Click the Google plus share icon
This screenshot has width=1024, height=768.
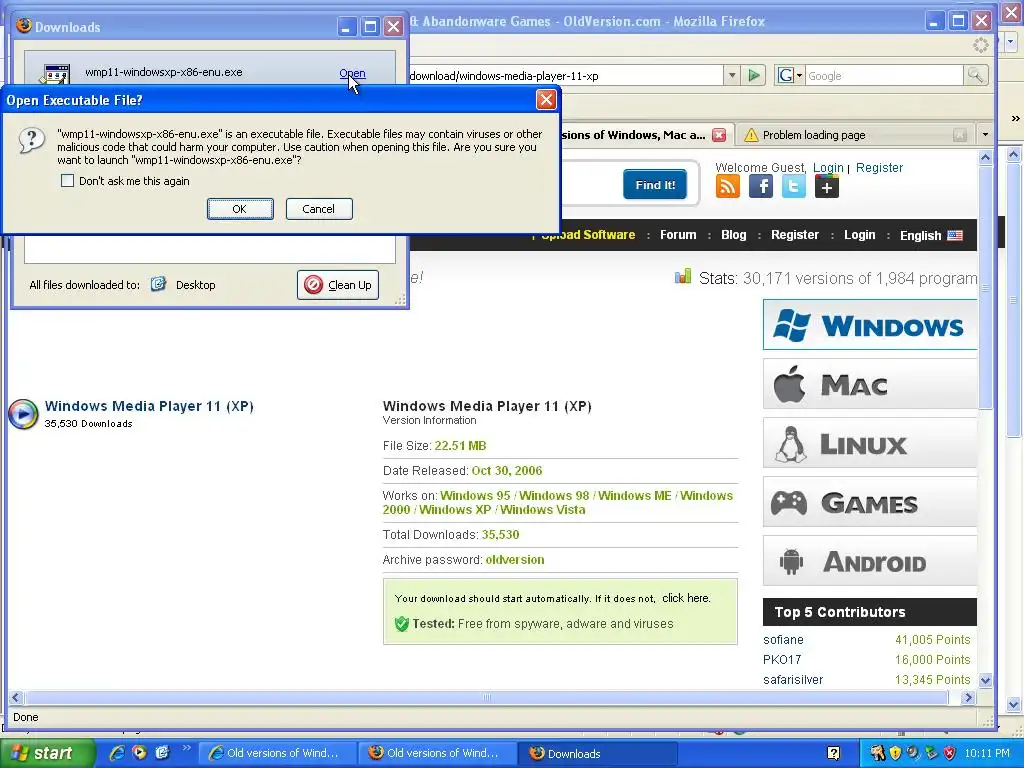pyautogui.click(x=827, y=187)
